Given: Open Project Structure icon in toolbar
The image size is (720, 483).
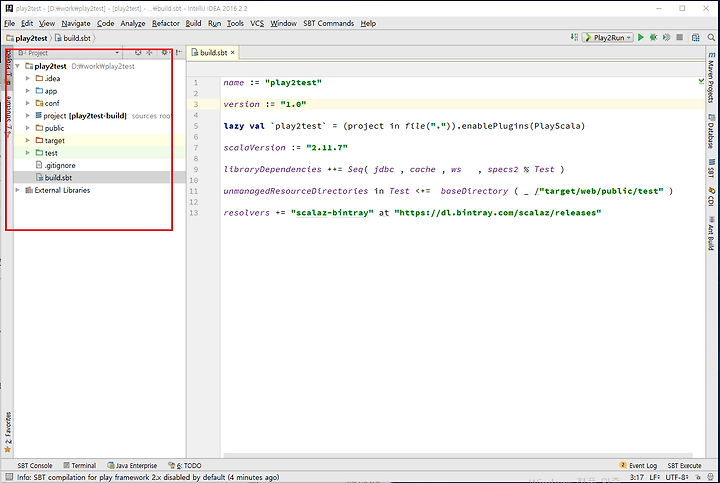Looking at the screenshot, I should tap(696, 38).
